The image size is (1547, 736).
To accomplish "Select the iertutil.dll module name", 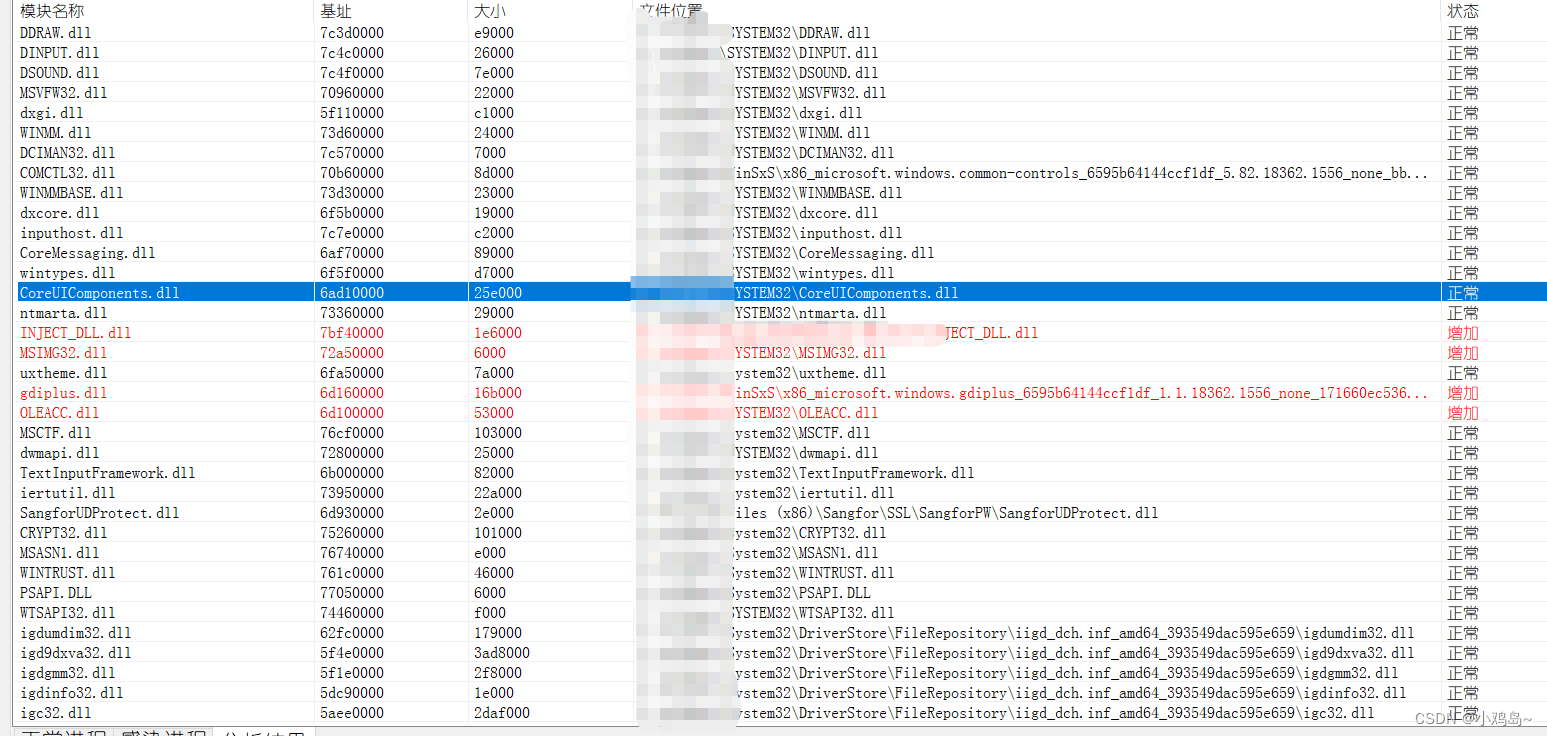I will 67,492.
